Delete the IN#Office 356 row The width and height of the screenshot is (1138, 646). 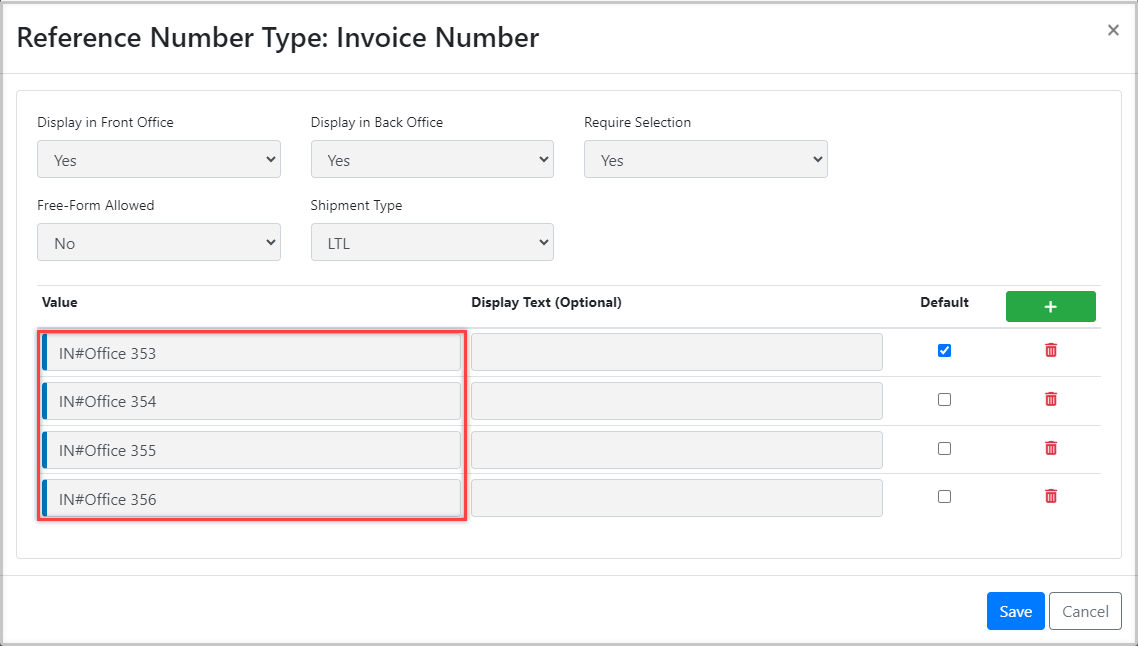point(1050,496)
